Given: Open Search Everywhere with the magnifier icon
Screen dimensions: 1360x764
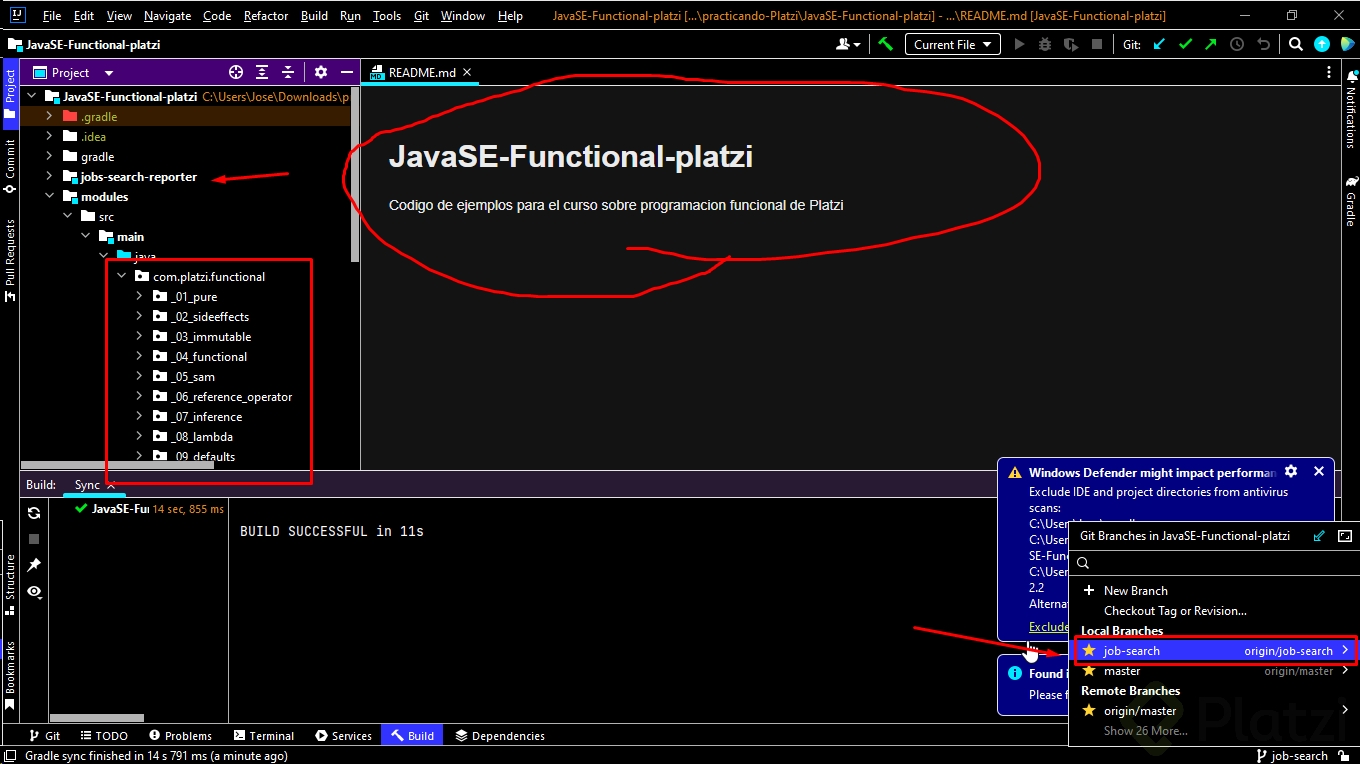Looking at the screenshot, I should (1296, 44).
